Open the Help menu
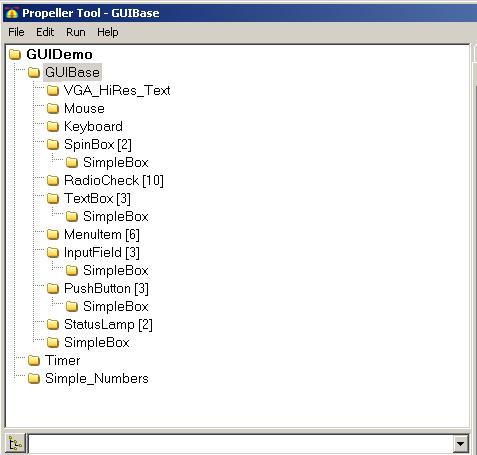The image size is (477, 455). point(108,32)
